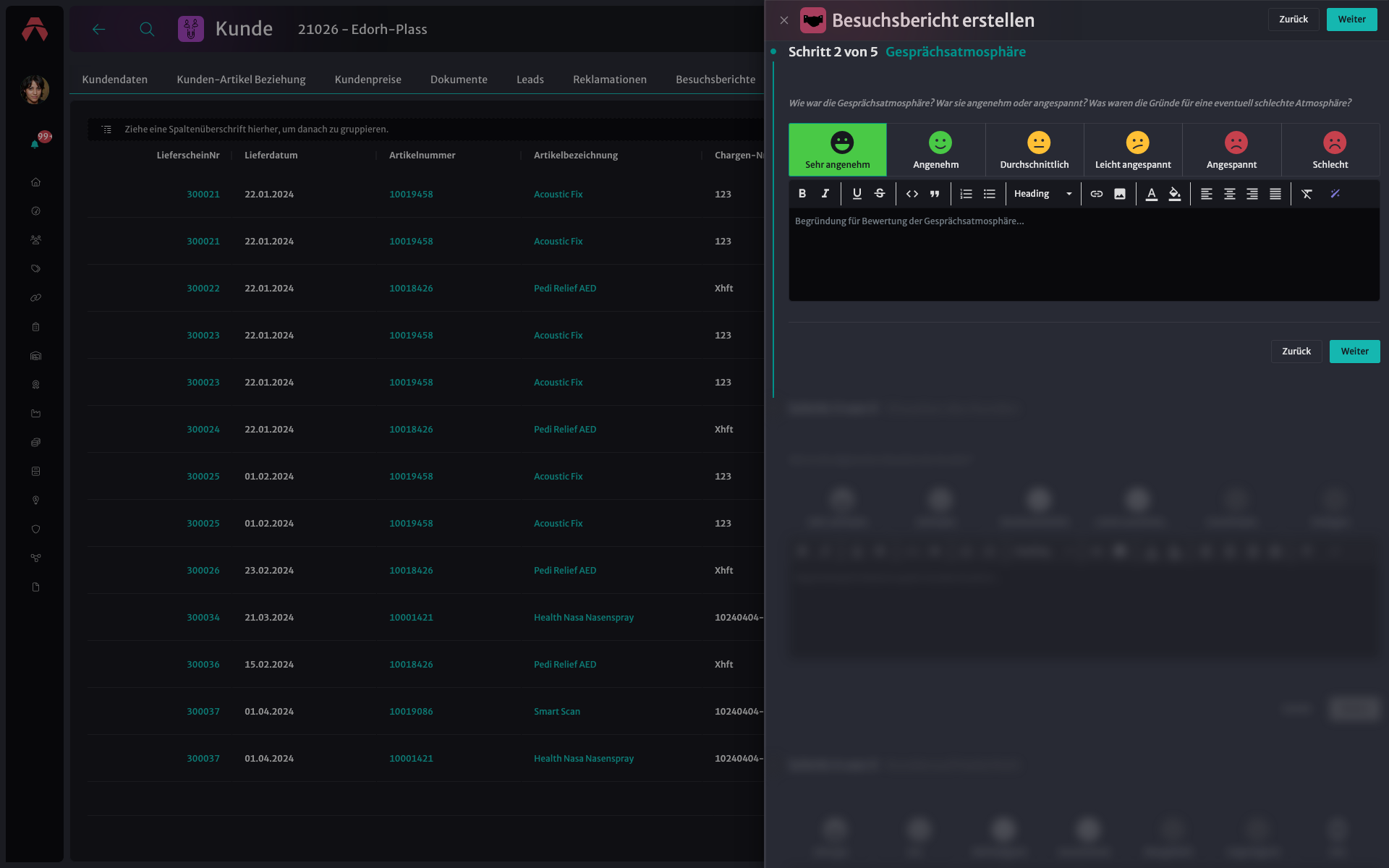
Task: Open the Smart Scan article link
Action: coord(557,712)
